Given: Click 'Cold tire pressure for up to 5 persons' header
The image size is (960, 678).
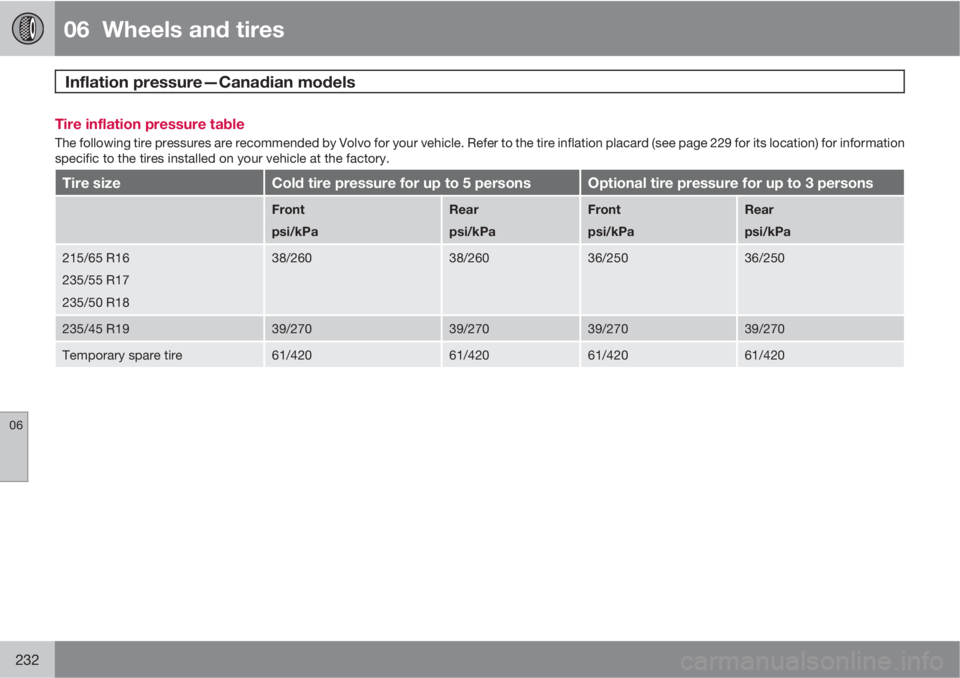Looking at the screenshot, I should [401, 183].
